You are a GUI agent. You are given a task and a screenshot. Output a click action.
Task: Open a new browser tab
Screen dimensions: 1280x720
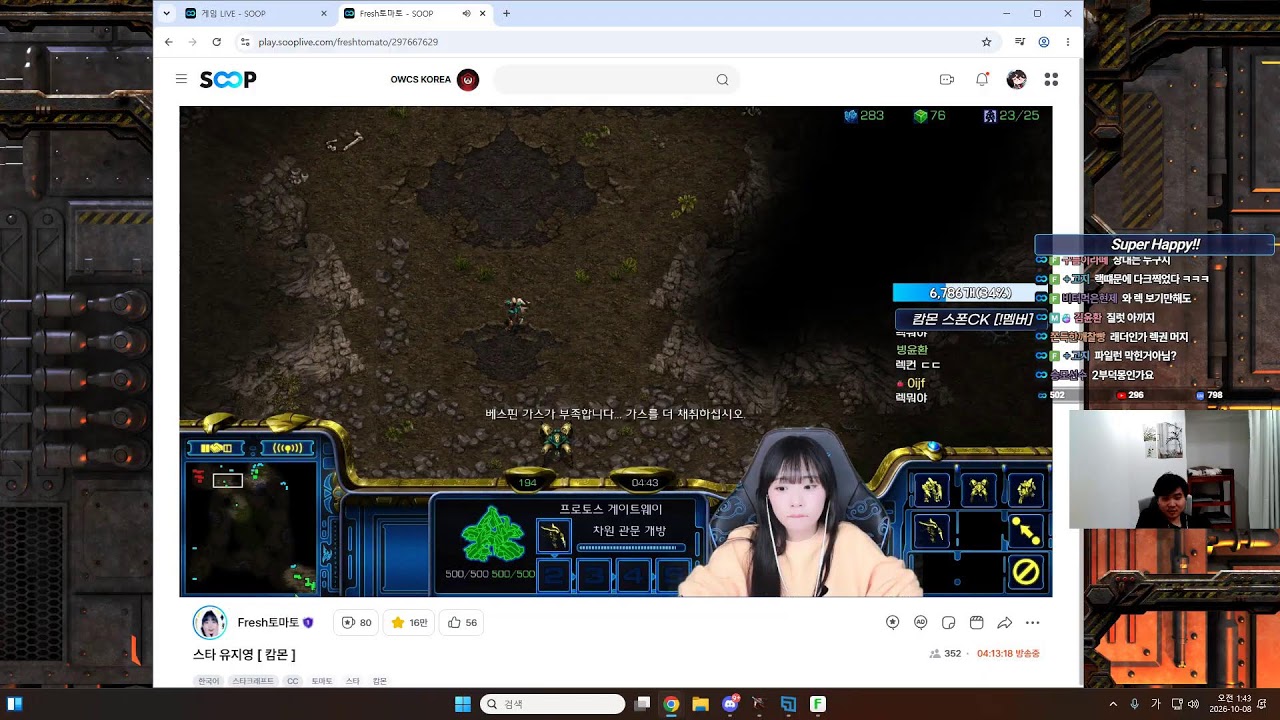(x=506, y=13)
